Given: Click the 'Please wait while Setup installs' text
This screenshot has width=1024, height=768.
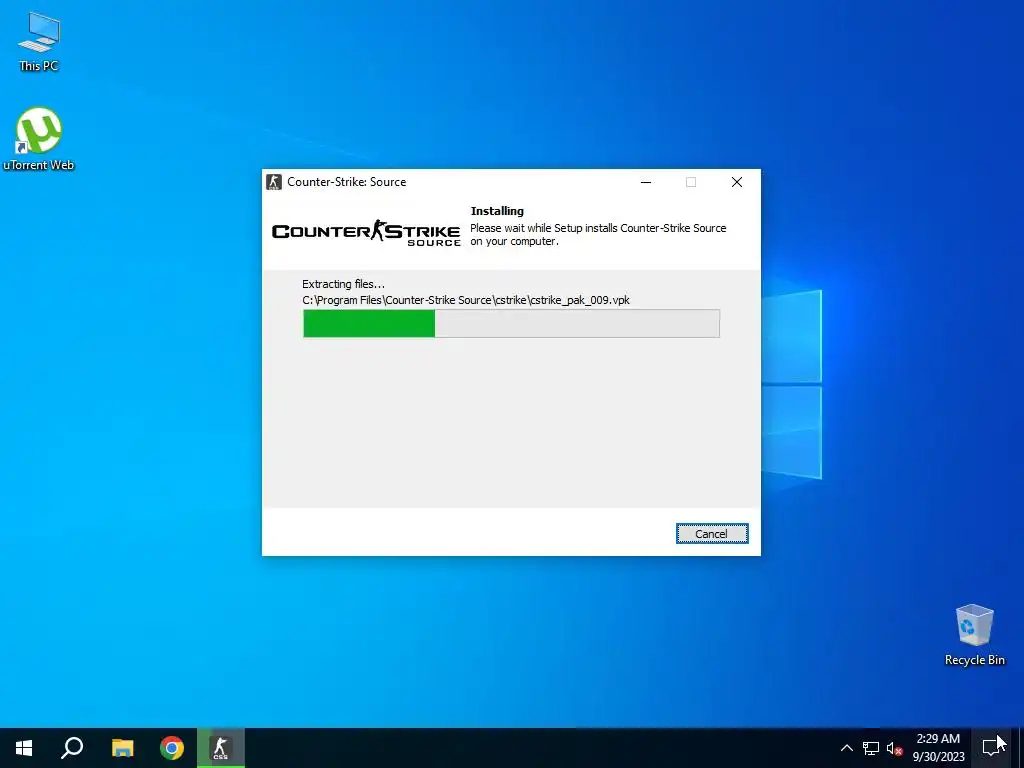Looking at the screenshot, I should point(598,234).
